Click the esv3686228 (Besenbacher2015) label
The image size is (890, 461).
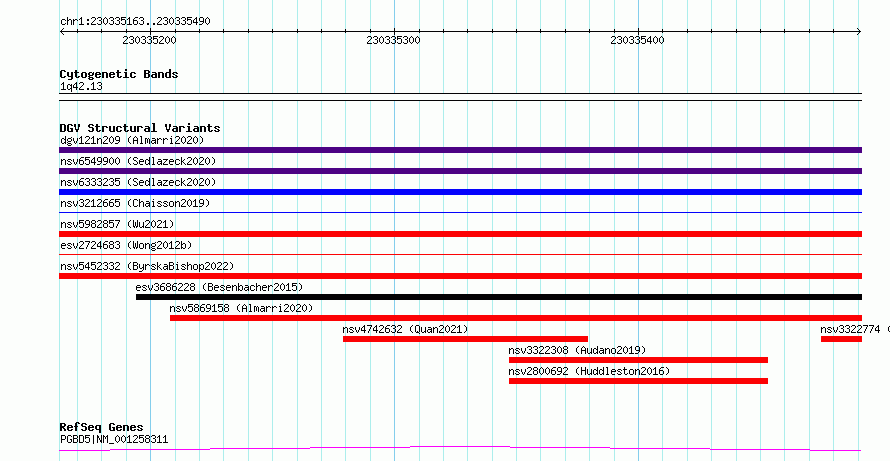pyautogui.click(x=220, y=287)
